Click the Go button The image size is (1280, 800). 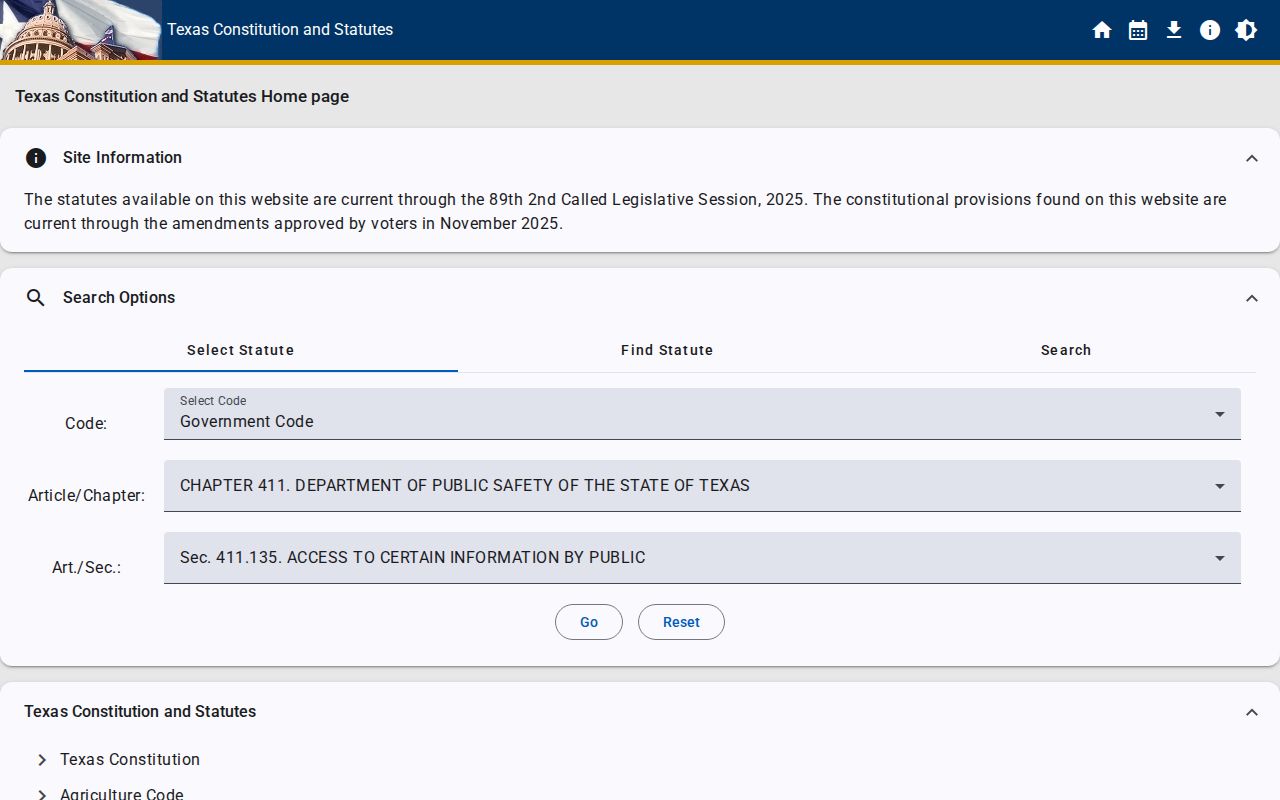coord(589,622)
